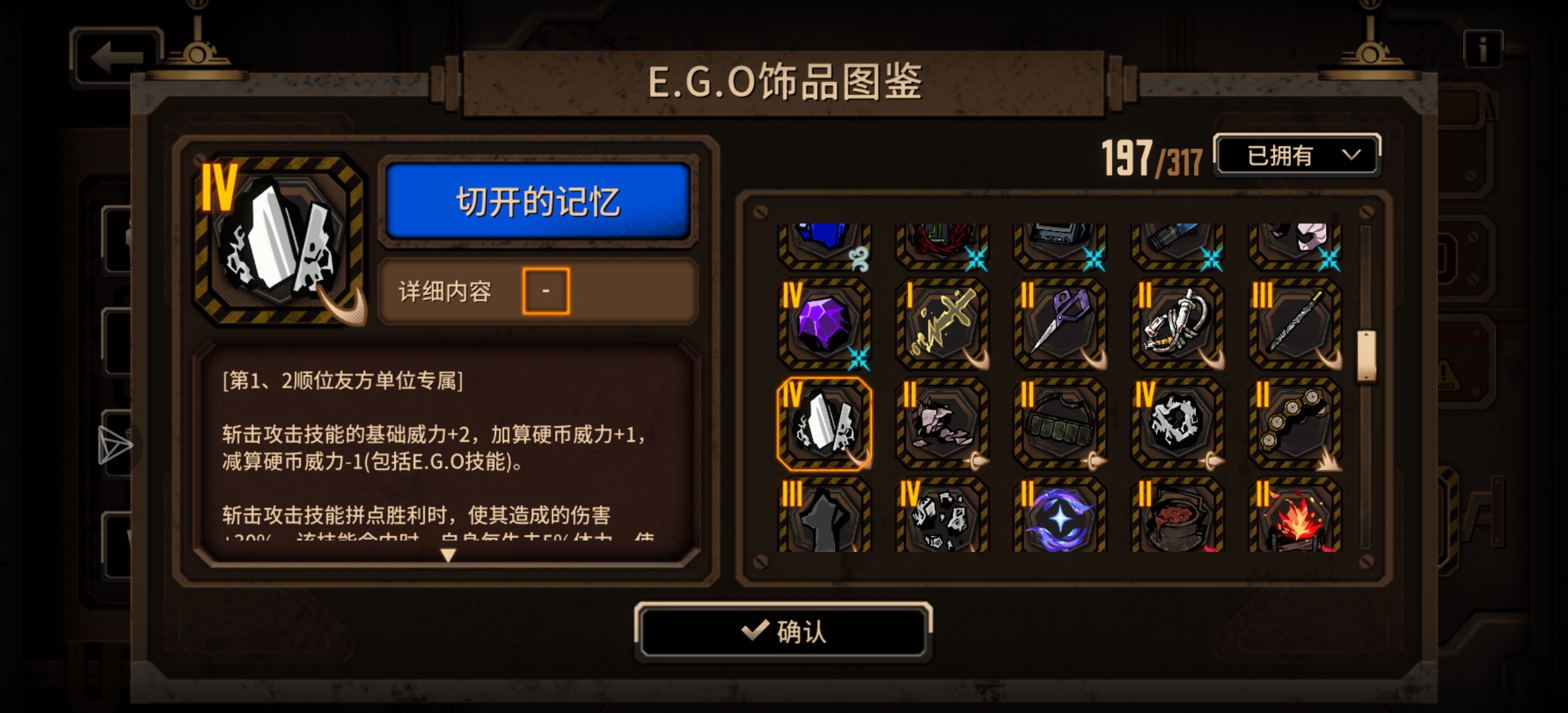
Task: Click the gift list scrollbar handle
Action: [1366, 356]
